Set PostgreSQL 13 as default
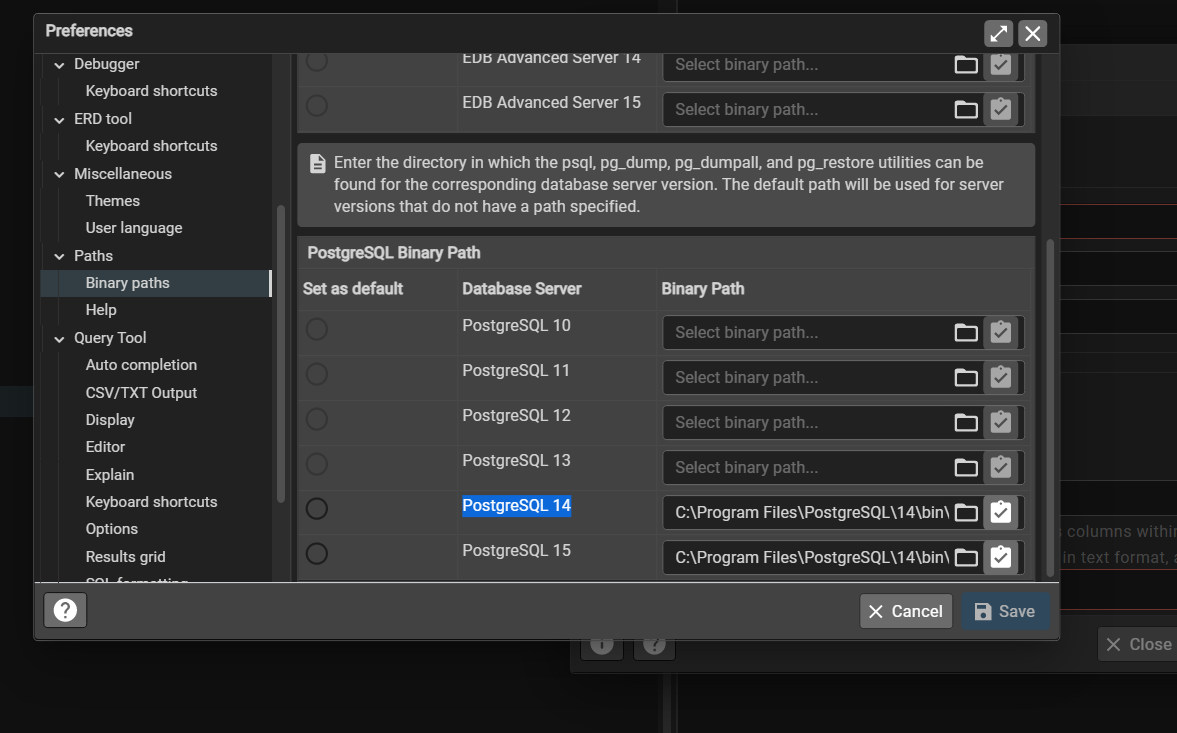The height and width of the screenshot is (733, 1177). pyautogui.click(x=317, y=464)
